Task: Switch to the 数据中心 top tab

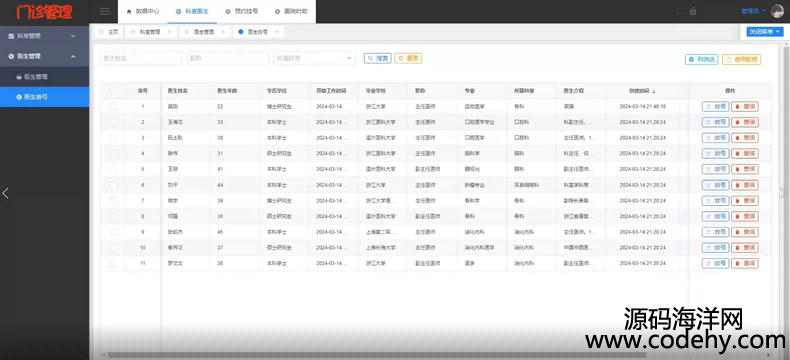Action: coord(143,11)
